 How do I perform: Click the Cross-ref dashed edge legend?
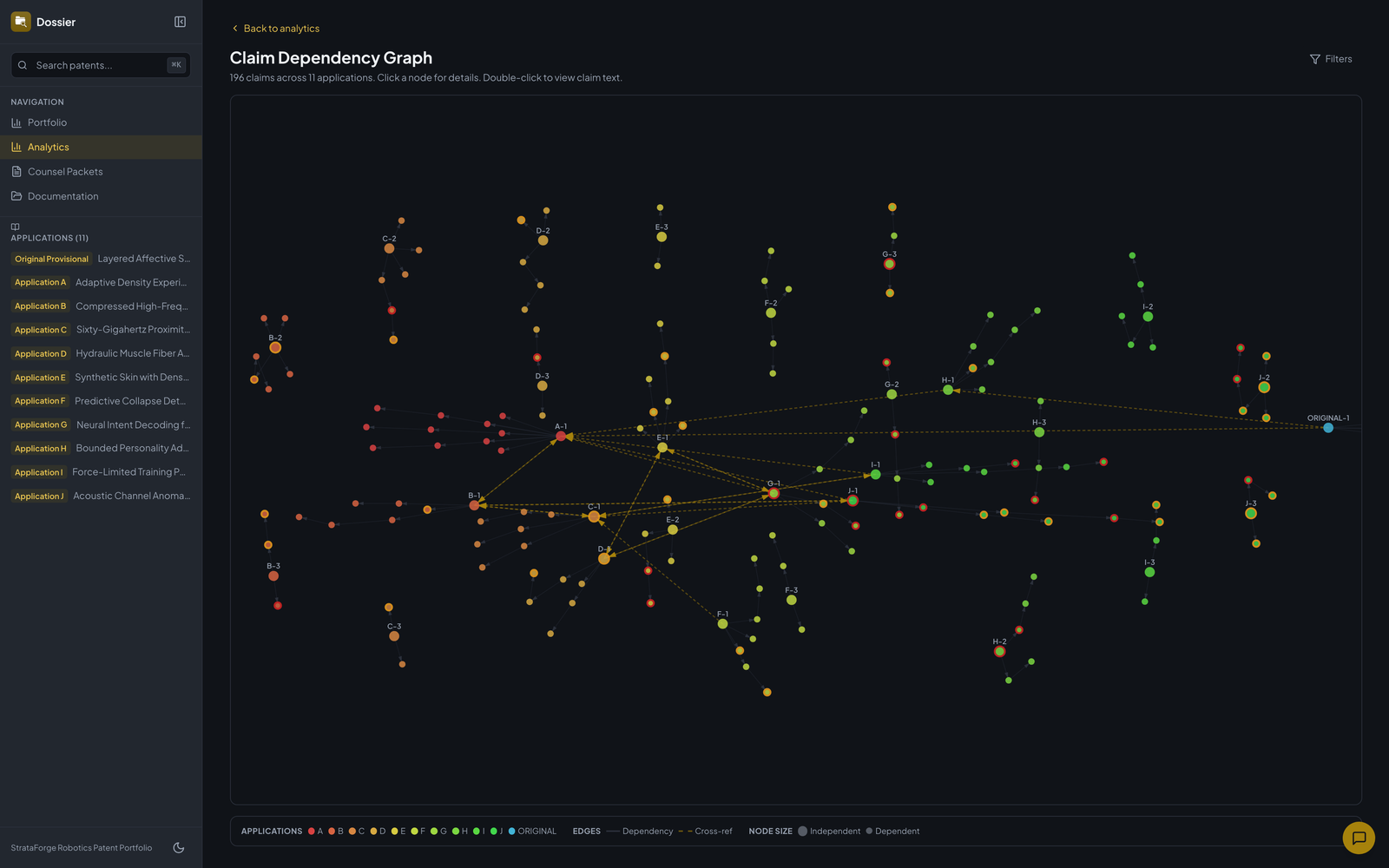[x=706, y=832]
